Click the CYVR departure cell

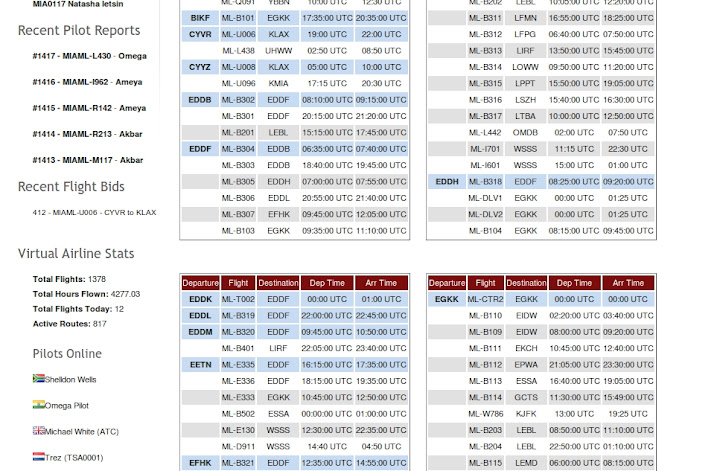pos(200,34)
